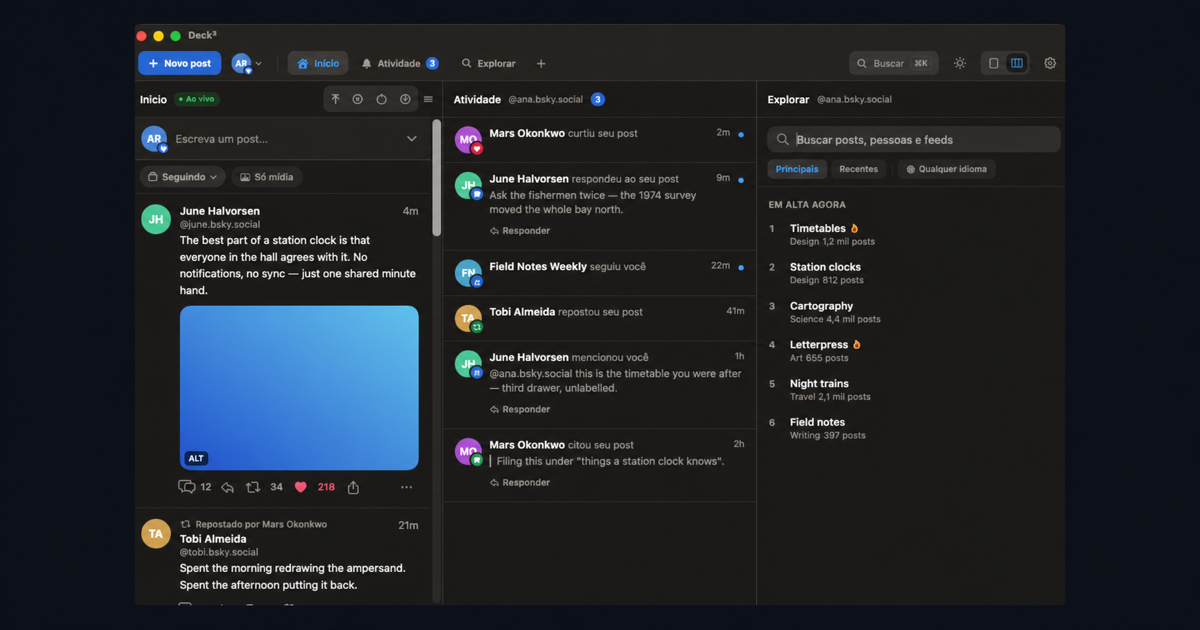Open Início column options menu

pyautogui.click(x=428, y=99)
